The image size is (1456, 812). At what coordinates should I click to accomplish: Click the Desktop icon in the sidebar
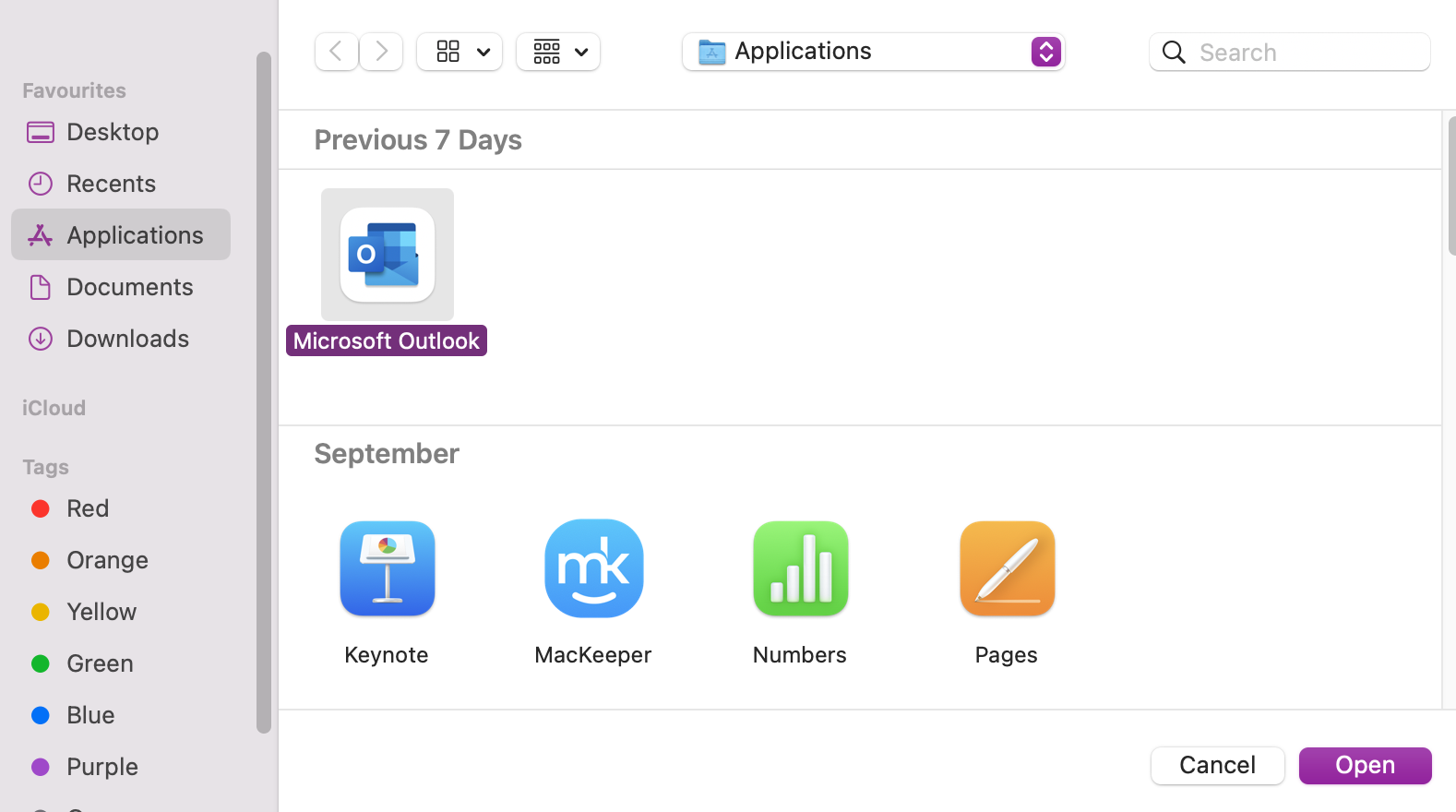[x=41, y=132]
